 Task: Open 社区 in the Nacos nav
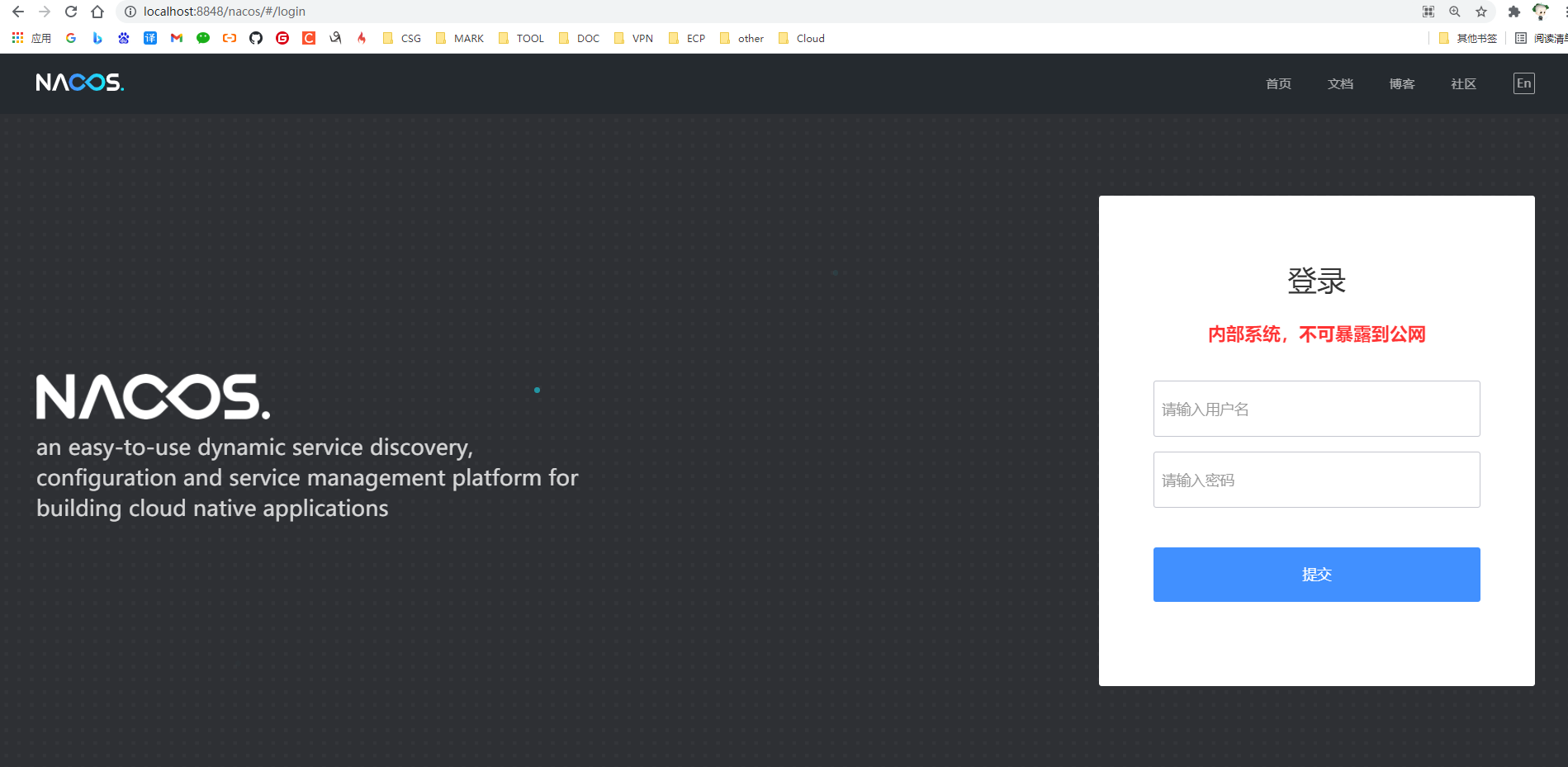(x=1464, y=83)
